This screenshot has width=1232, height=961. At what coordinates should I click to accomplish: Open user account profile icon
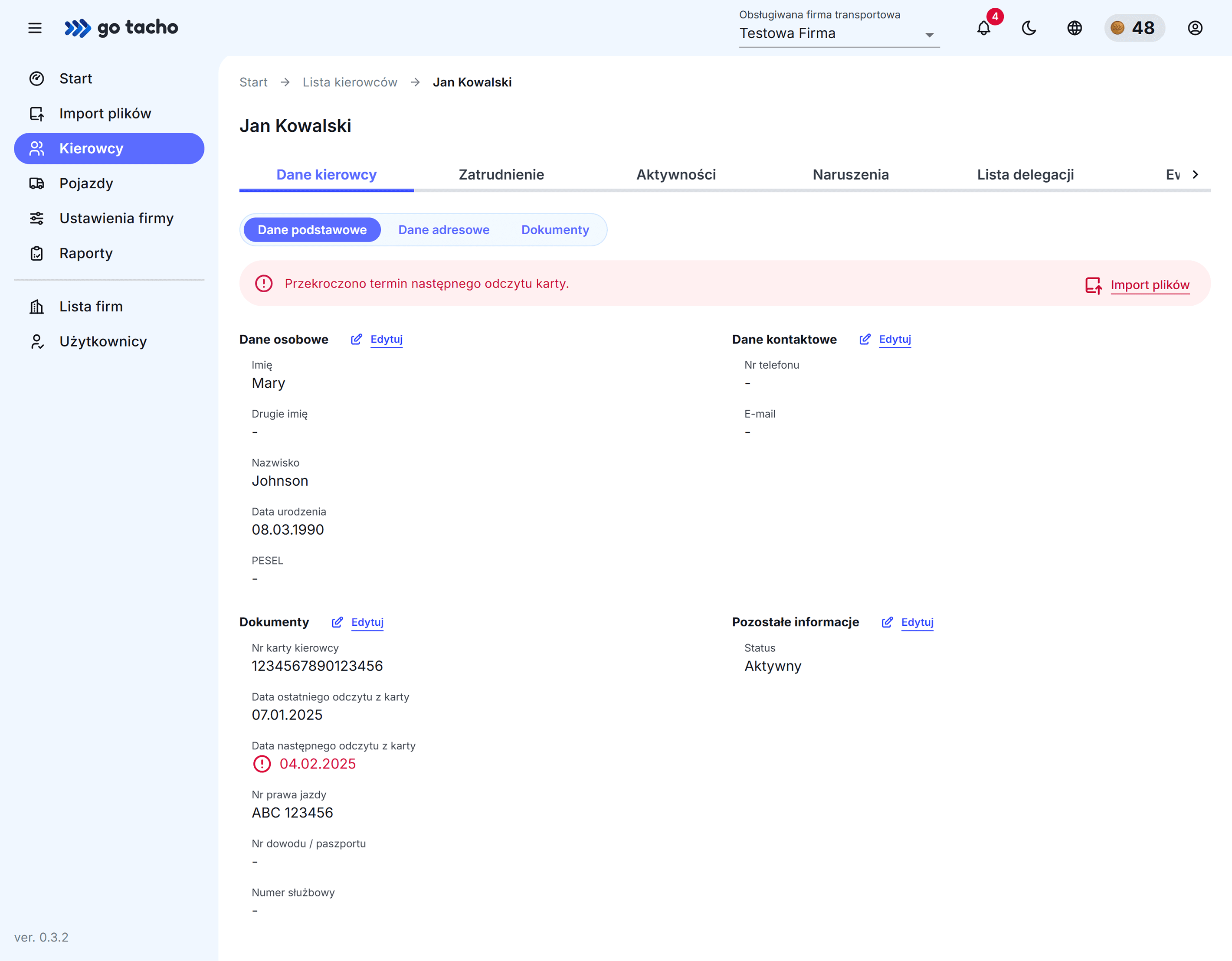tap(1195, 28)
